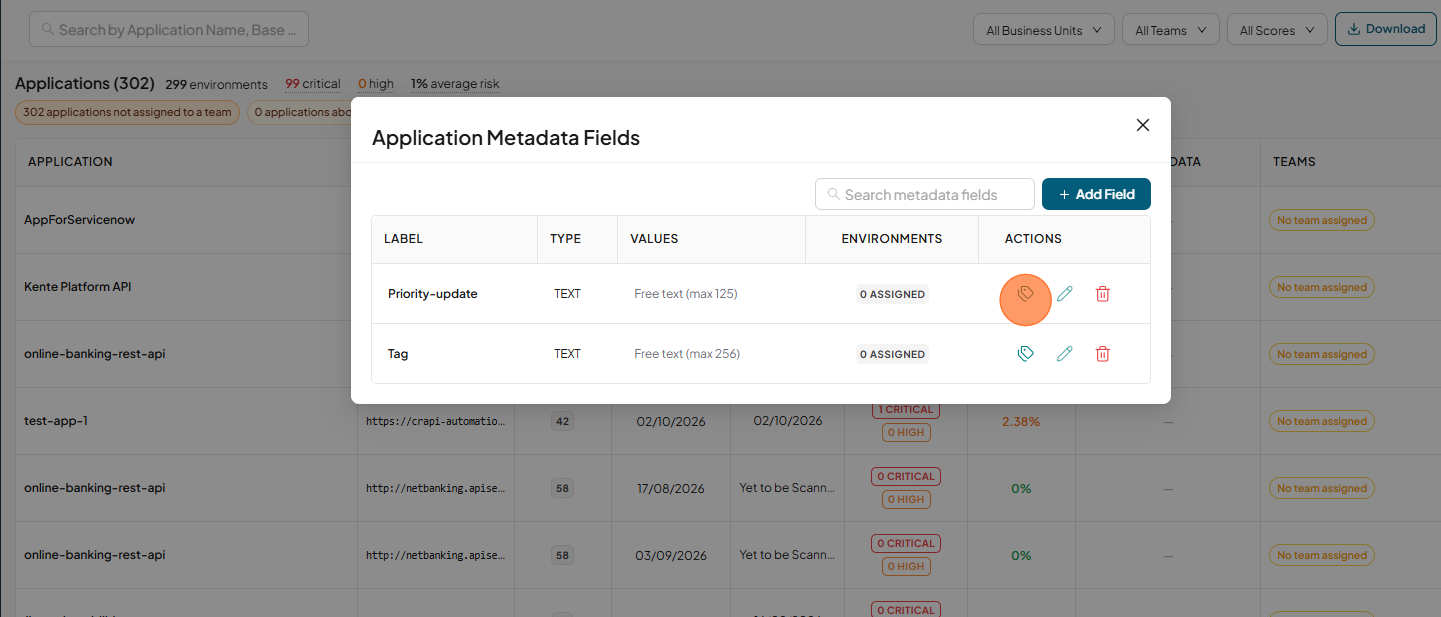Open the All Scores dropdown
The width and height of the screenshot is (1441, 617).
(1277, 30)
